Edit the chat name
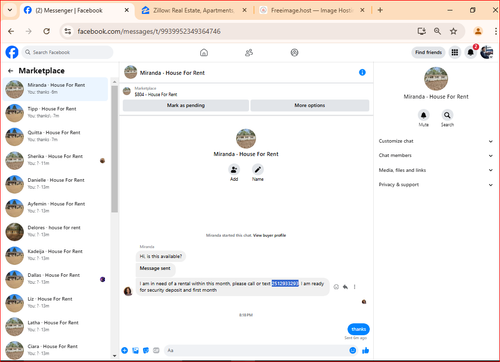Viewport: 500px width, 362px height. tap(258, 170)
